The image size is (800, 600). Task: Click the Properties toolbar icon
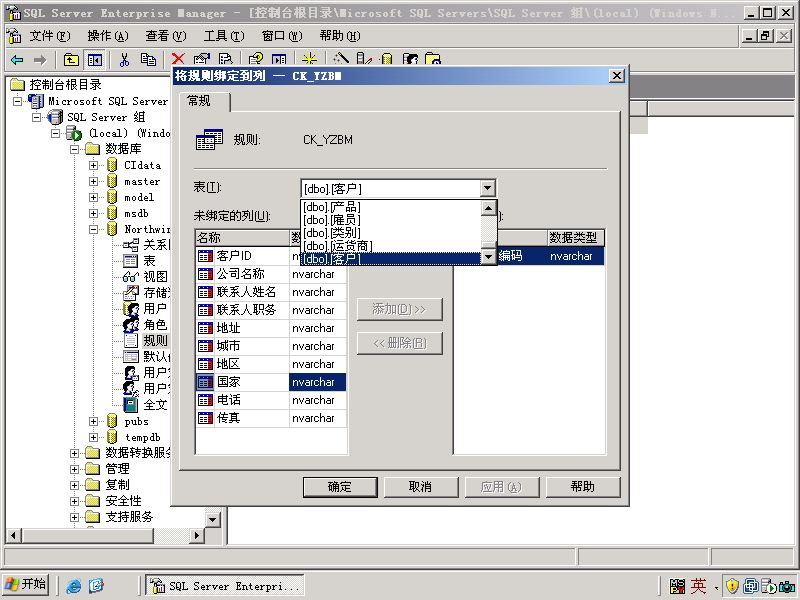202,59
